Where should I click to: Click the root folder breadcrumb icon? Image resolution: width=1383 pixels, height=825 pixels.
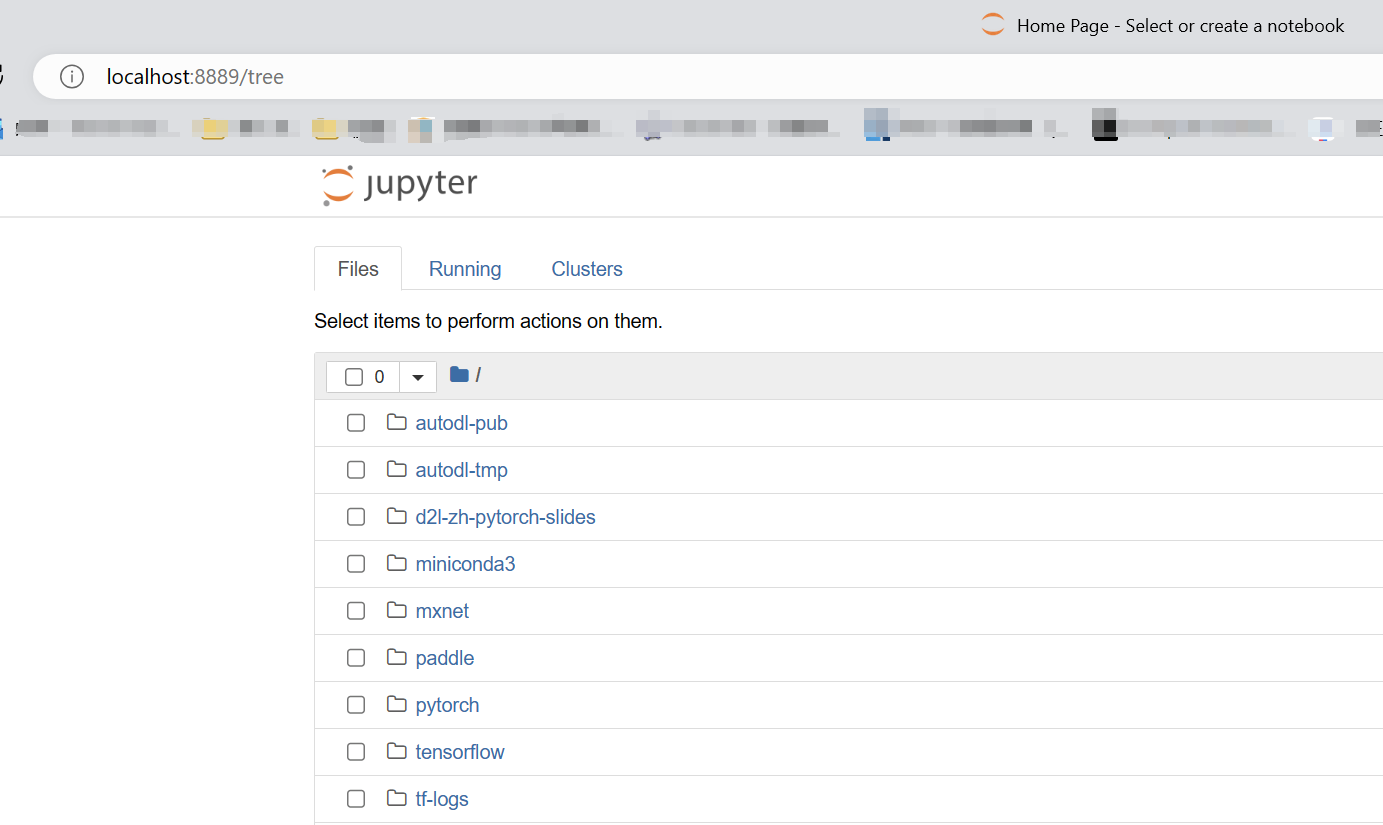pos(459,375)
